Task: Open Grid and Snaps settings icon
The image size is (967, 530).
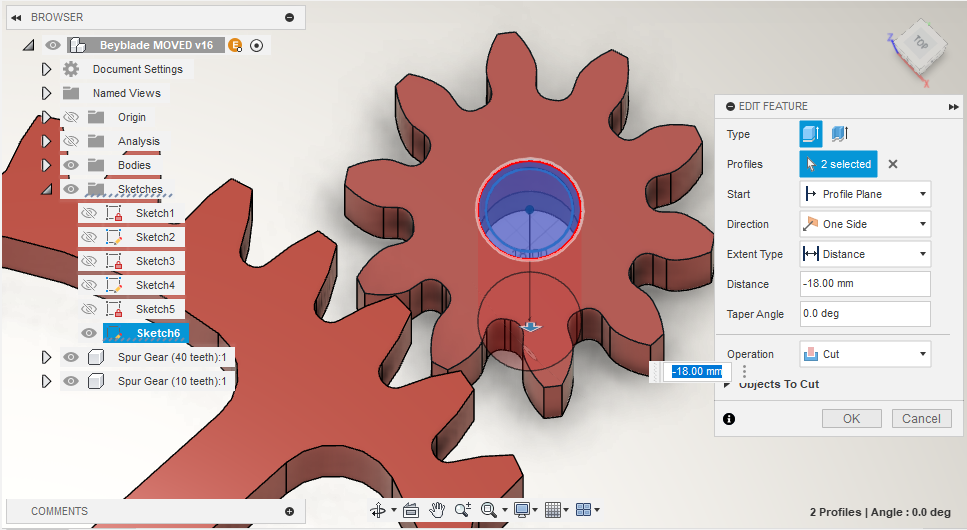Action: pos(553,510)
